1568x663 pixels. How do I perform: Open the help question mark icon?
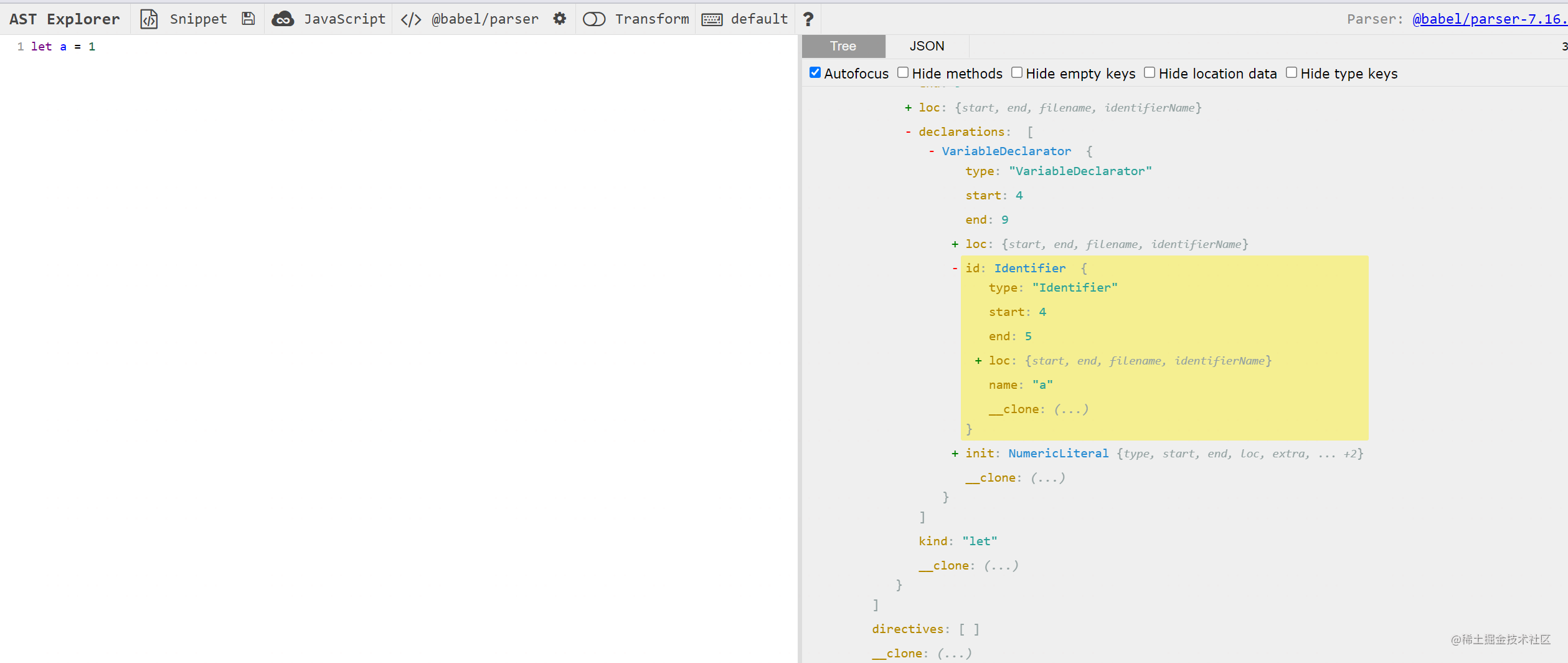(808, 19)
